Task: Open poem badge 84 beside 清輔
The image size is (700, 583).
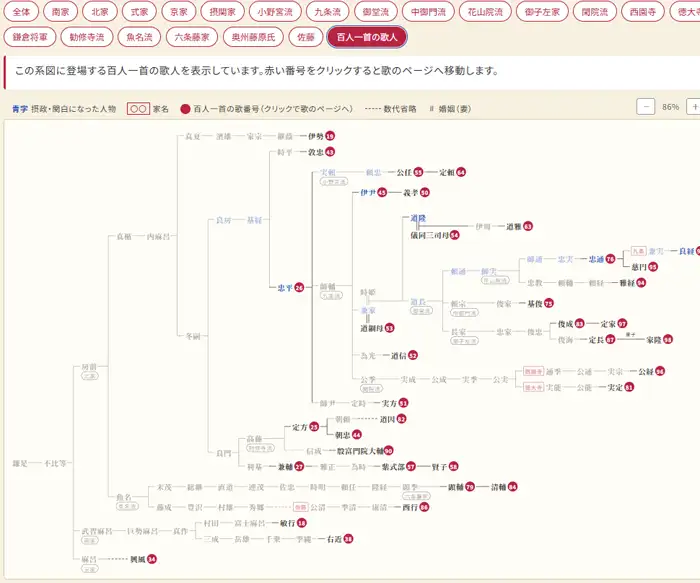Action: coord(512,487)
